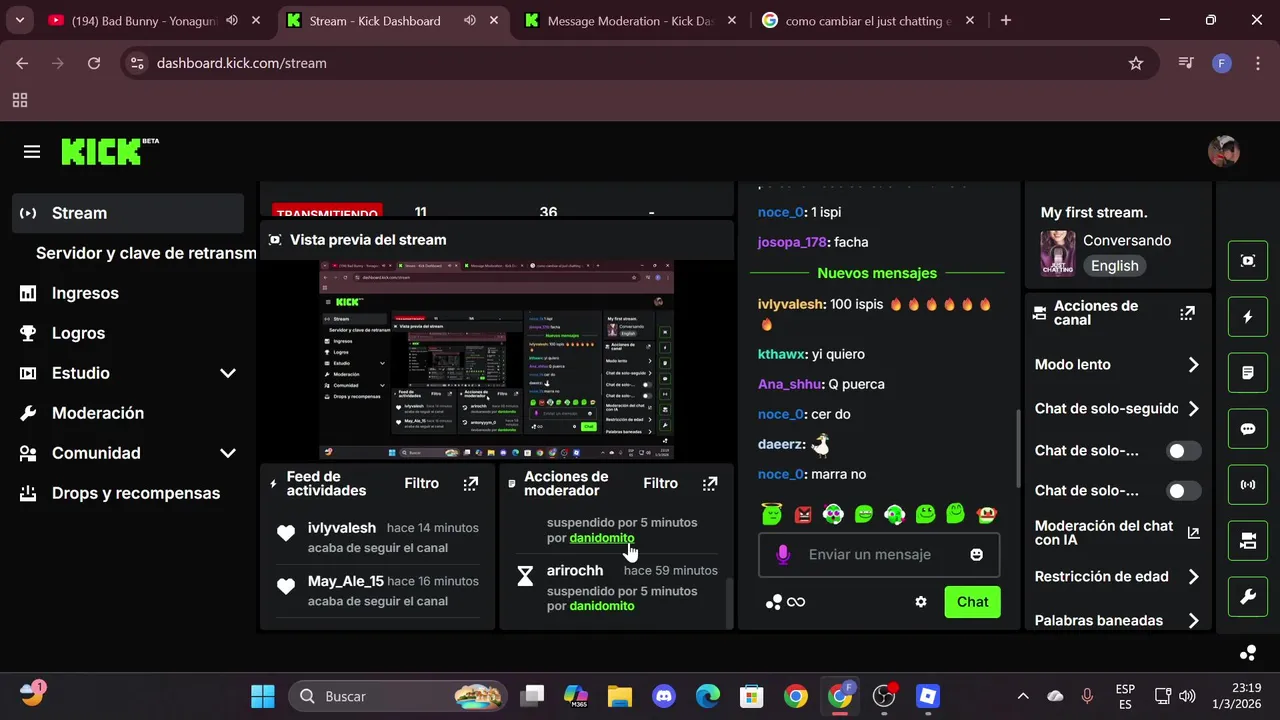Expand the Comunidad sidebar section
The image size is (1280, 720).
[x=228, y=453]
